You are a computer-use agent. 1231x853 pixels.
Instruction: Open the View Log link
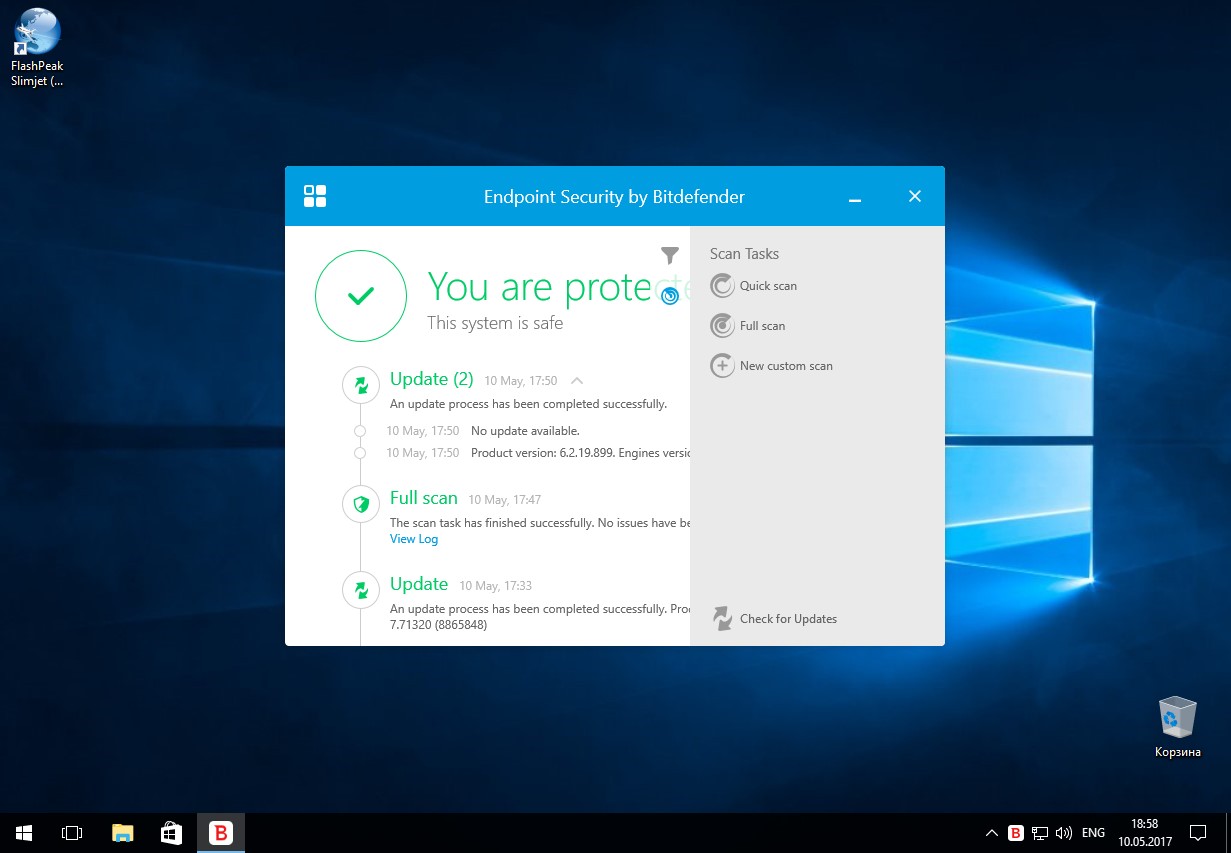413,539
